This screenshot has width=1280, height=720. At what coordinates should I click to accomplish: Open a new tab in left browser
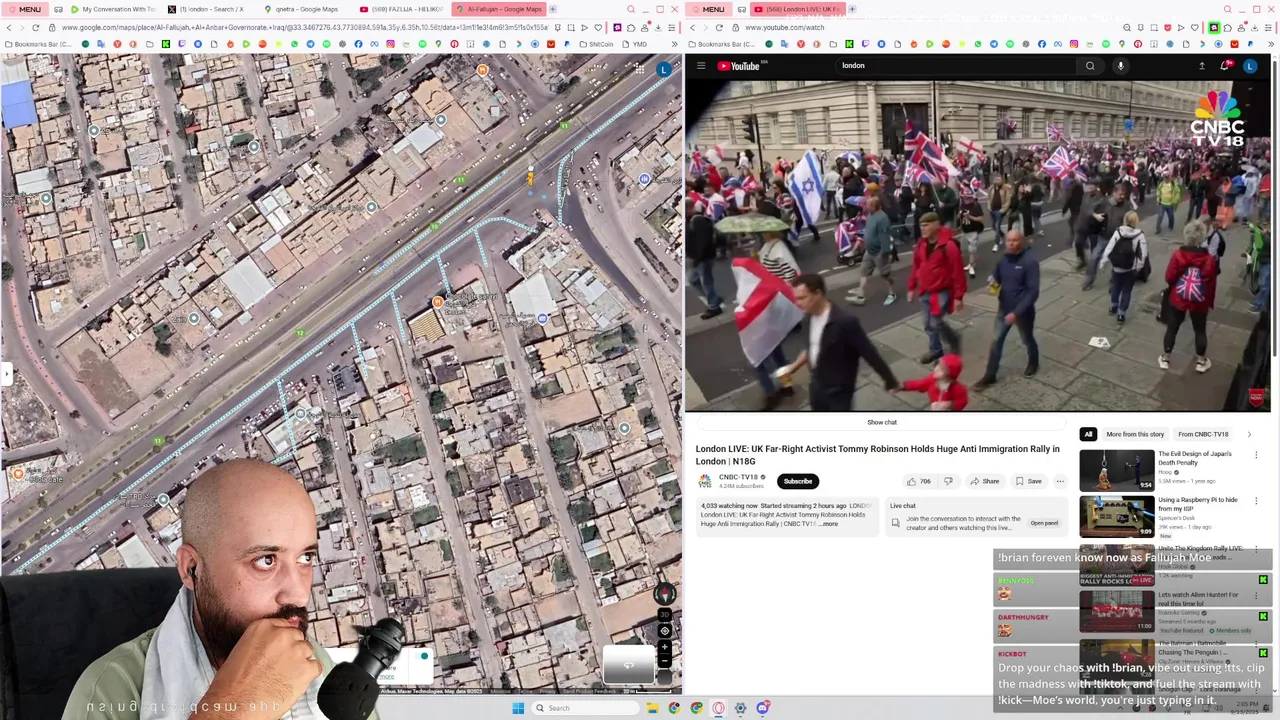click(554, 9)
